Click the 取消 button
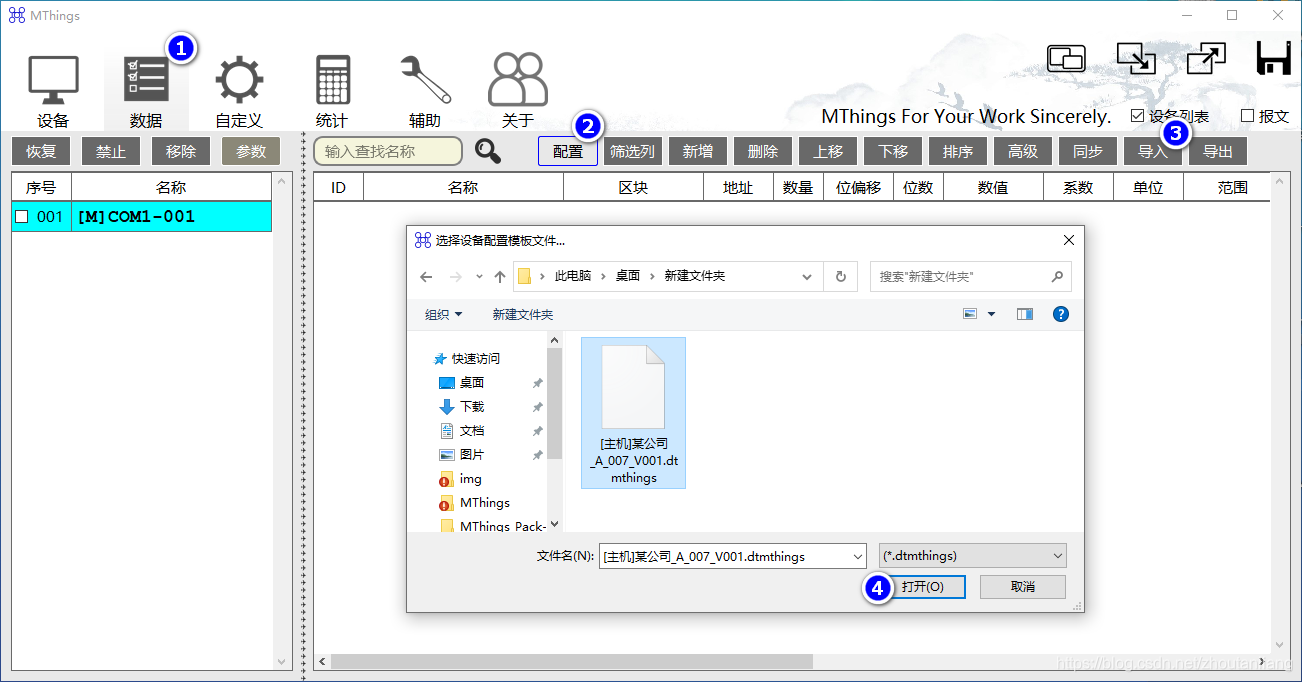Viewport: 1302px width, 682px height. [1023, 587]
